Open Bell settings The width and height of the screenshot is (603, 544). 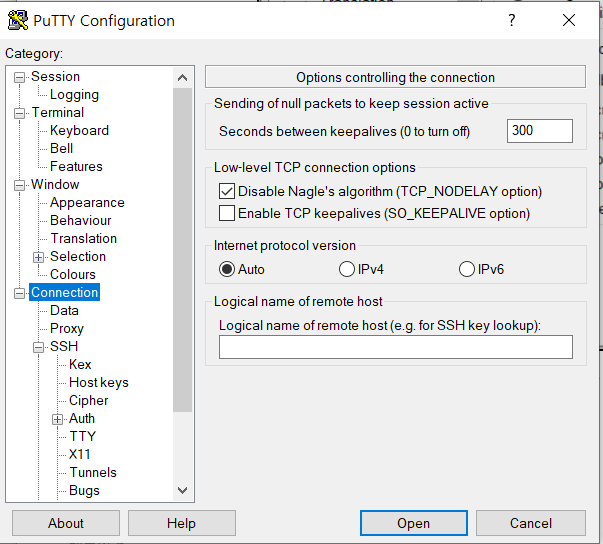62,148
